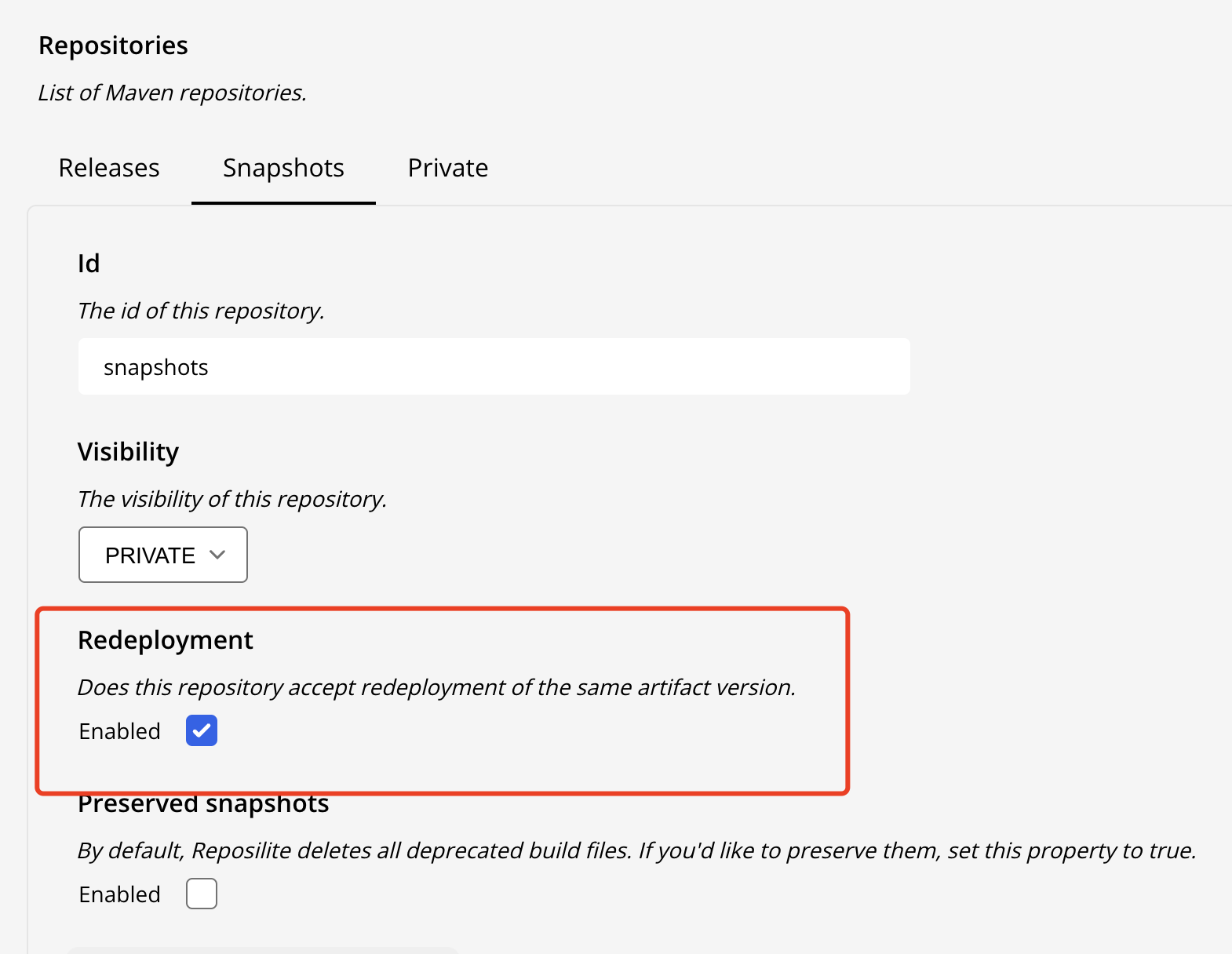Enable the Preserved snapshots checkbox
Image resolution: width=1232 pixels, height=954 pixels.
[202, 894]
